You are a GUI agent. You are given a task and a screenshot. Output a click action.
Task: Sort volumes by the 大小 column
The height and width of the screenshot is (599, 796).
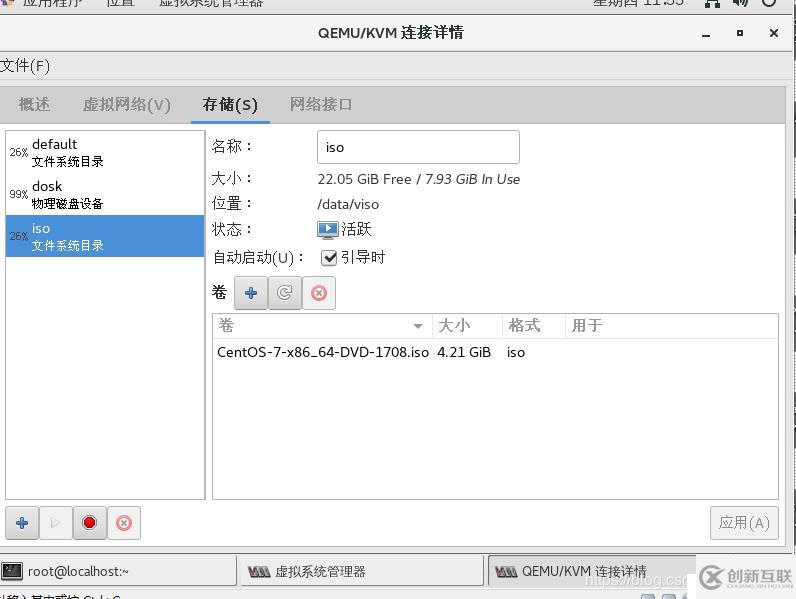(467, 325)
